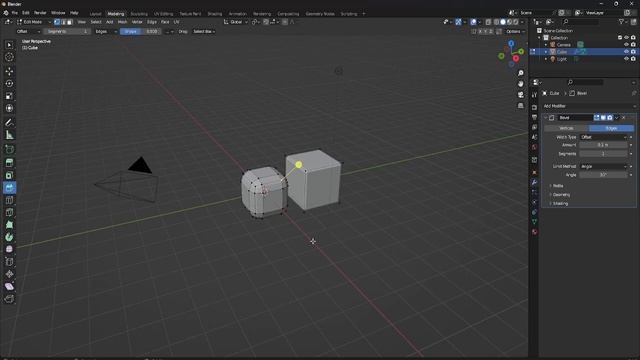This screenshot has height=360, width=640.
Task: Open the File menu
Action: pos(15,13)
